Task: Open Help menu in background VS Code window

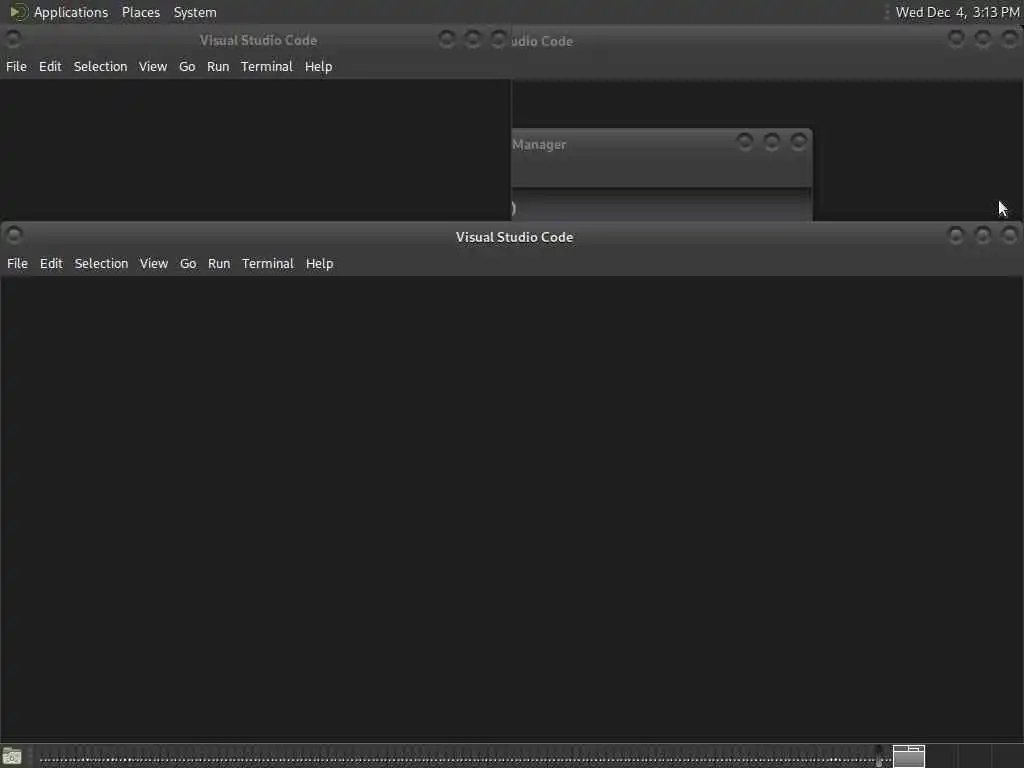Action: [x=319, y=66]
